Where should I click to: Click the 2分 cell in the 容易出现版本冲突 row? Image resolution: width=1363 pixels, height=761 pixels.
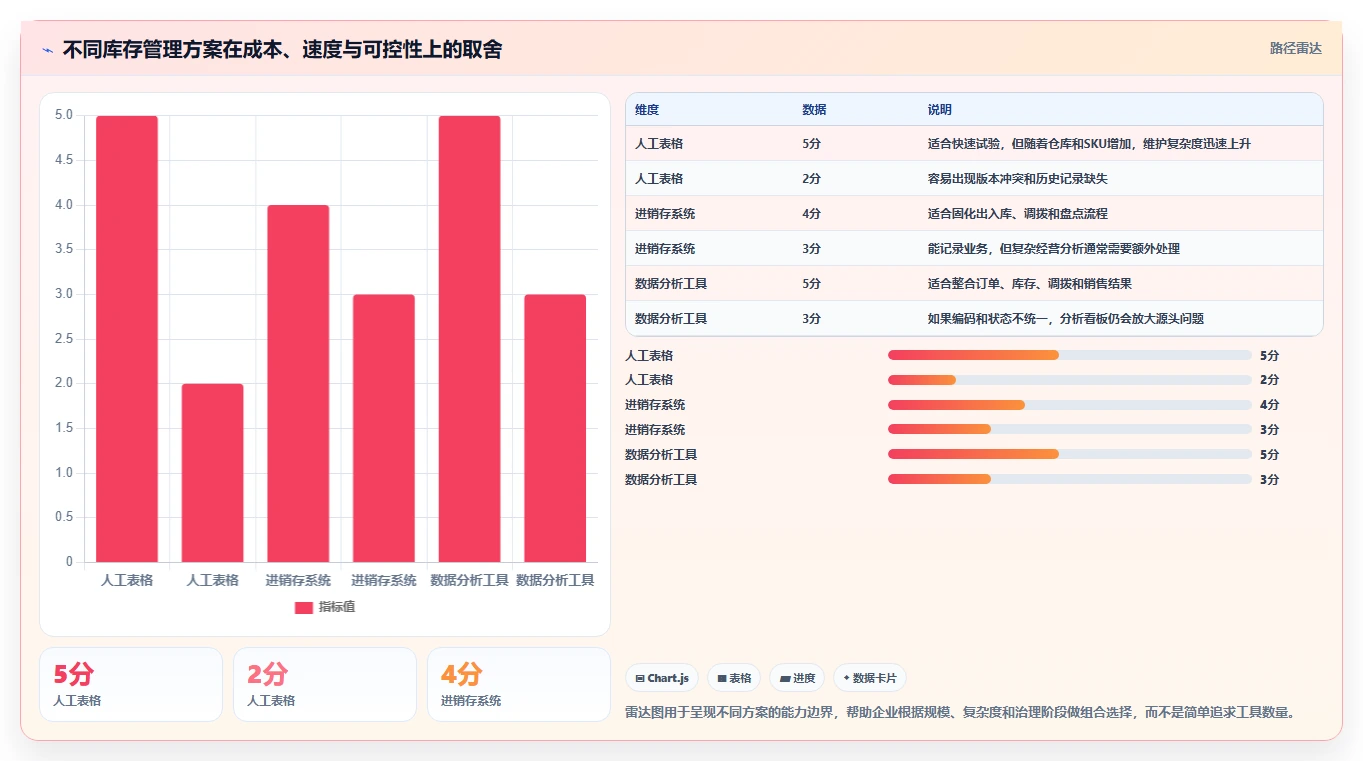812,179
